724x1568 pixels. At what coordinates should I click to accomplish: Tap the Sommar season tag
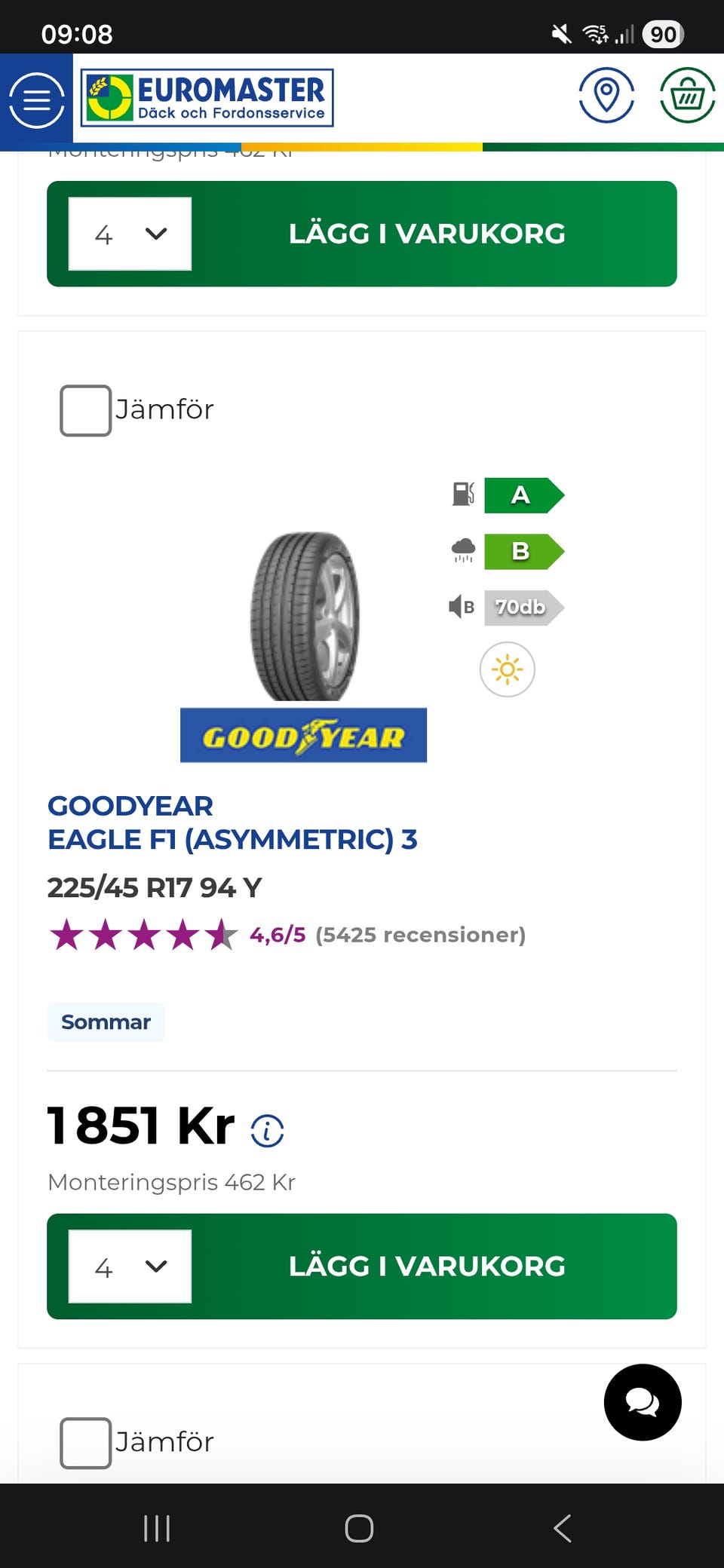106,1022
